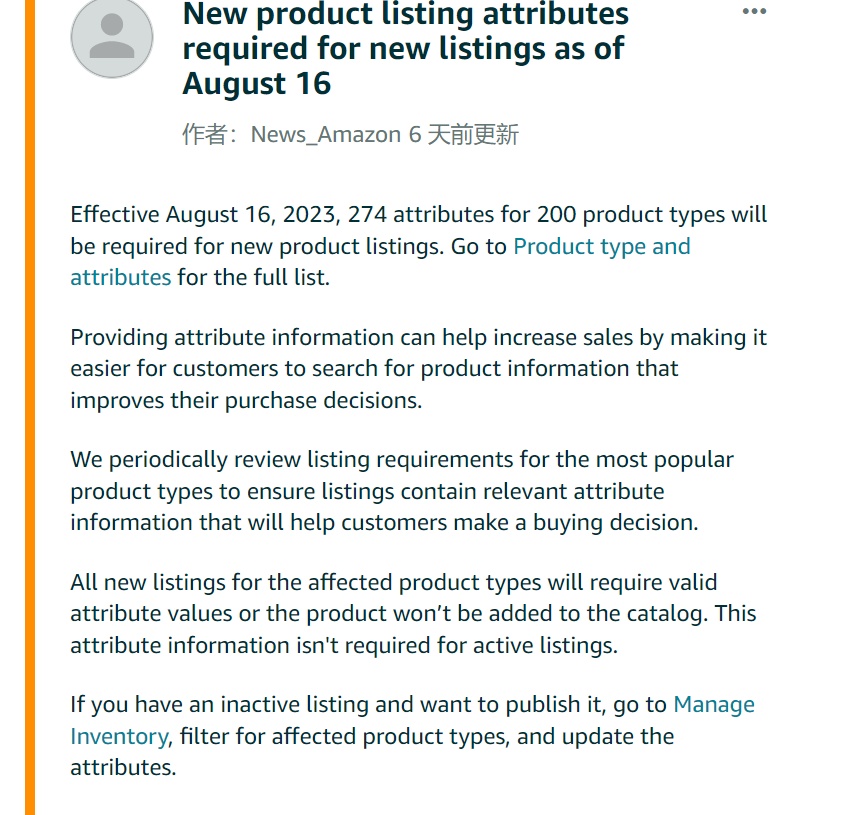Click the "作者:" author label
Viewport: 860px width, 815px height.
tap(211, 134)
